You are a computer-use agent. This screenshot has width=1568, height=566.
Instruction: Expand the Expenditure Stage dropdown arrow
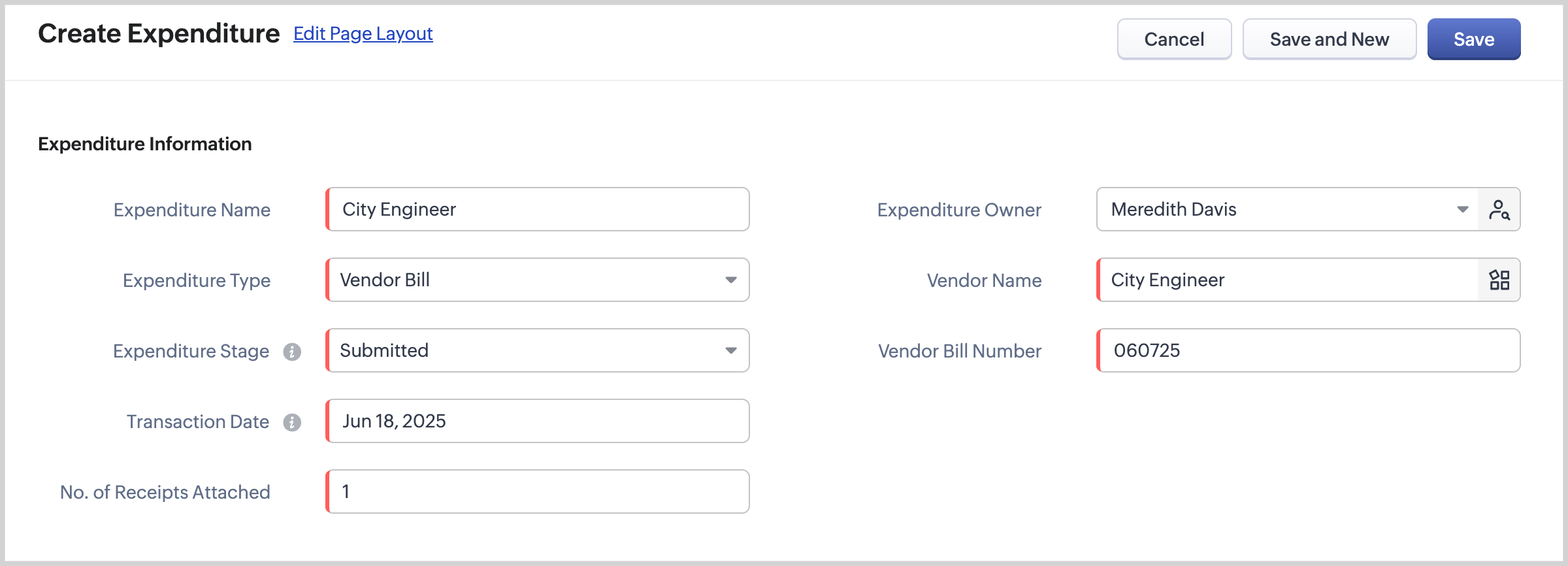(730, 351)
